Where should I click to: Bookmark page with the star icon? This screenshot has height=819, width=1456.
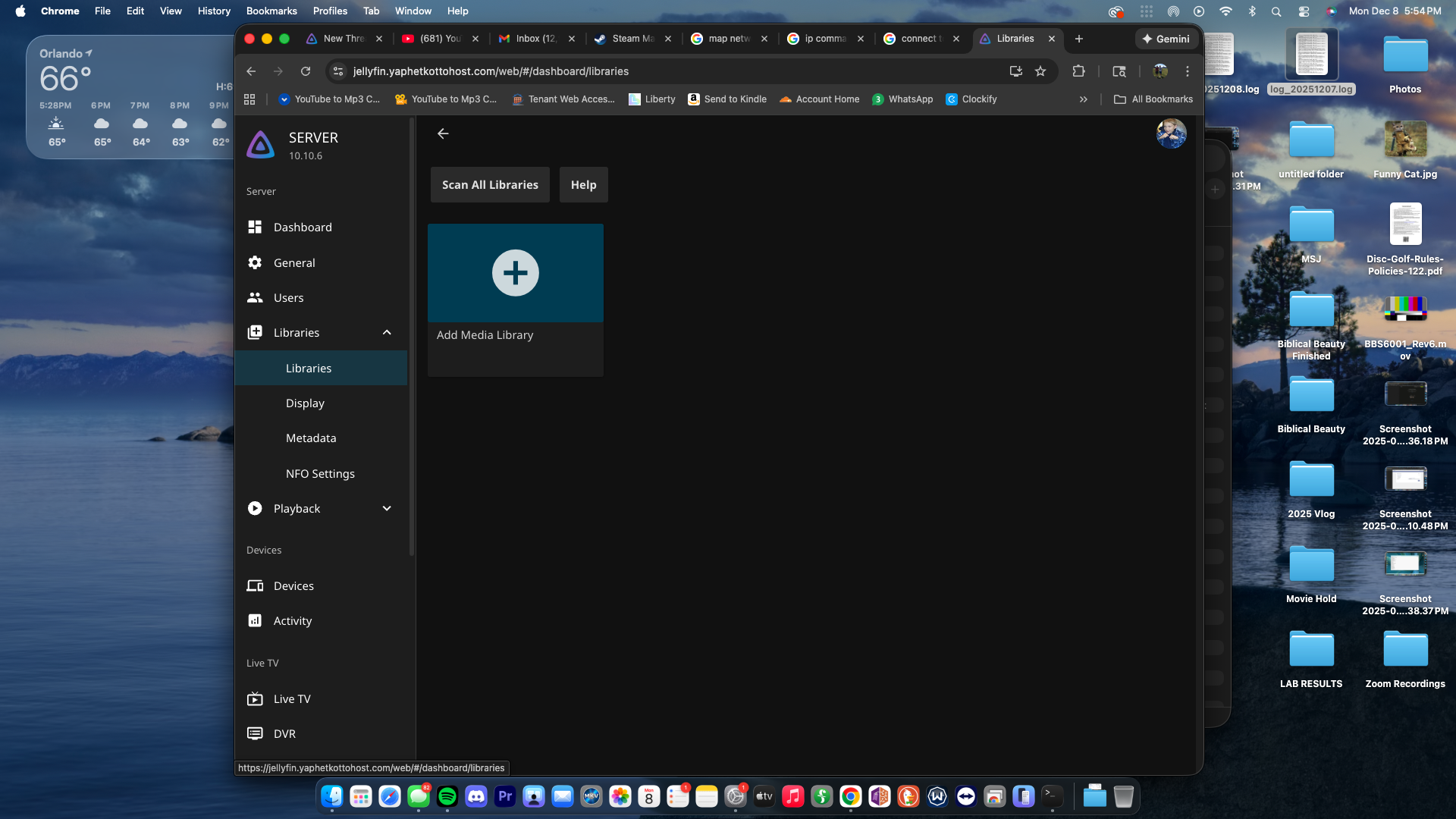[1040, 71]
